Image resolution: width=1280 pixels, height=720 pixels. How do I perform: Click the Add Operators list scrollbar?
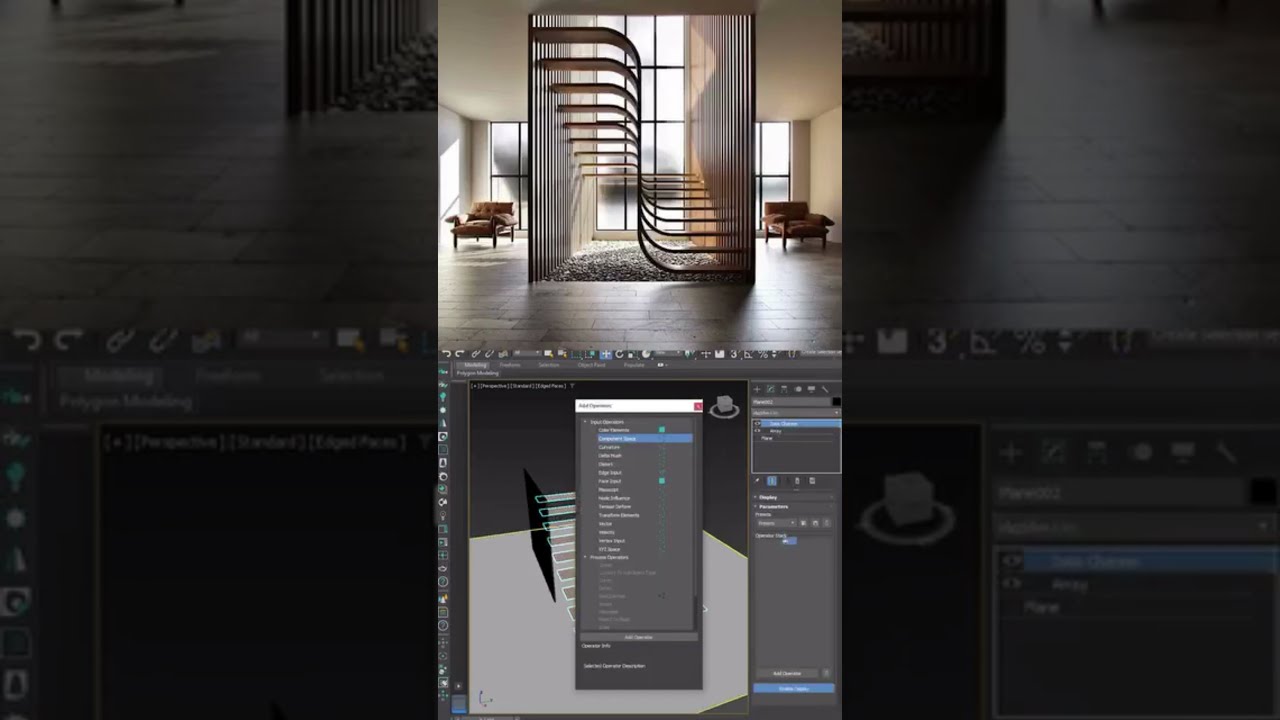point(696,508)
